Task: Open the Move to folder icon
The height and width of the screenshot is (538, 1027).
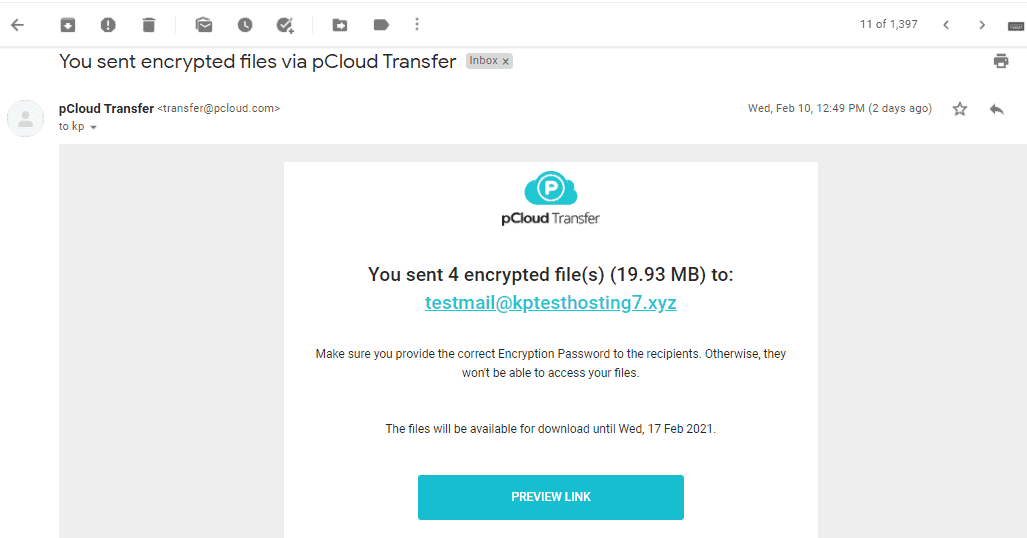Action: pos(340,25)
